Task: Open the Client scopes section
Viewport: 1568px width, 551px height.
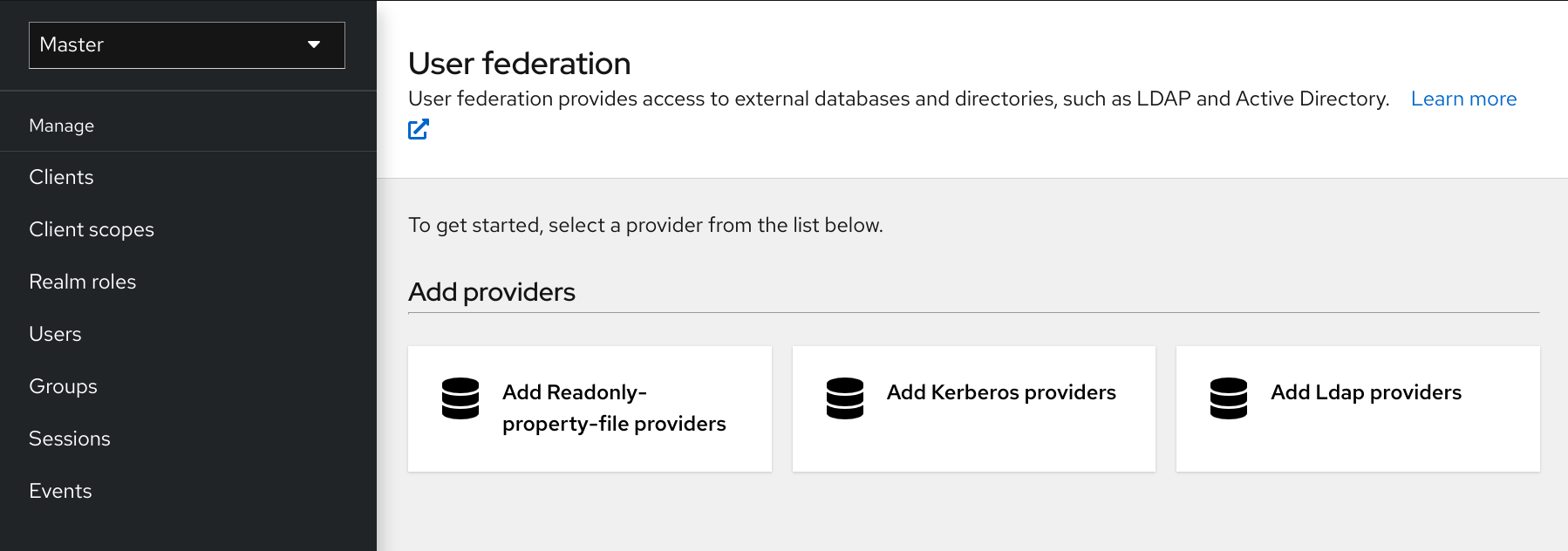Action: [x=92, y=229]
